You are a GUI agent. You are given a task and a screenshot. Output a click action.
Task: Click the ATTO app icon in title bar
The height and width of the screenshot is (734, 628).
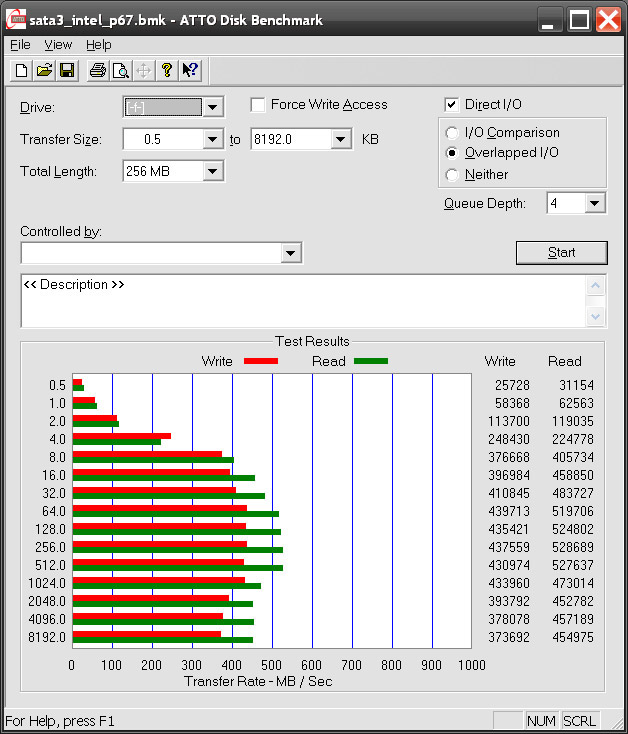pos(15,18)
